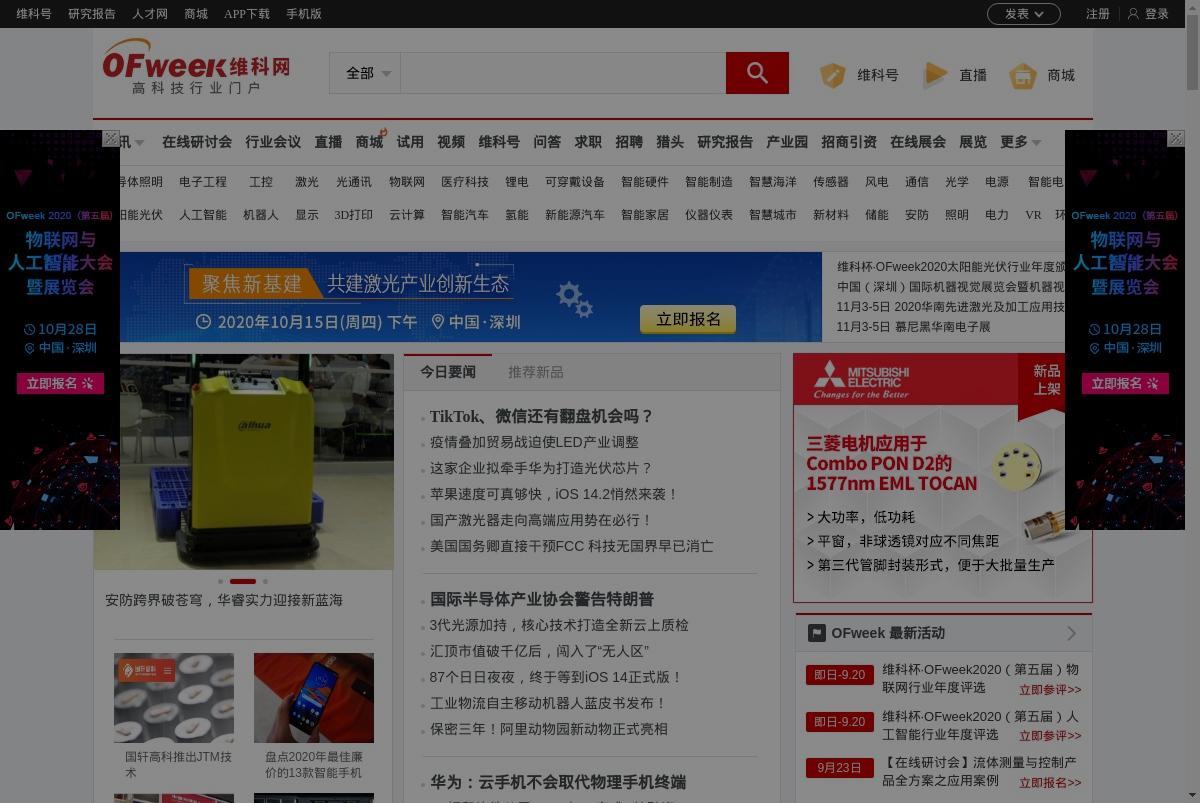
Task: Open 手机版 in the top bar
Action: [304, 14]
